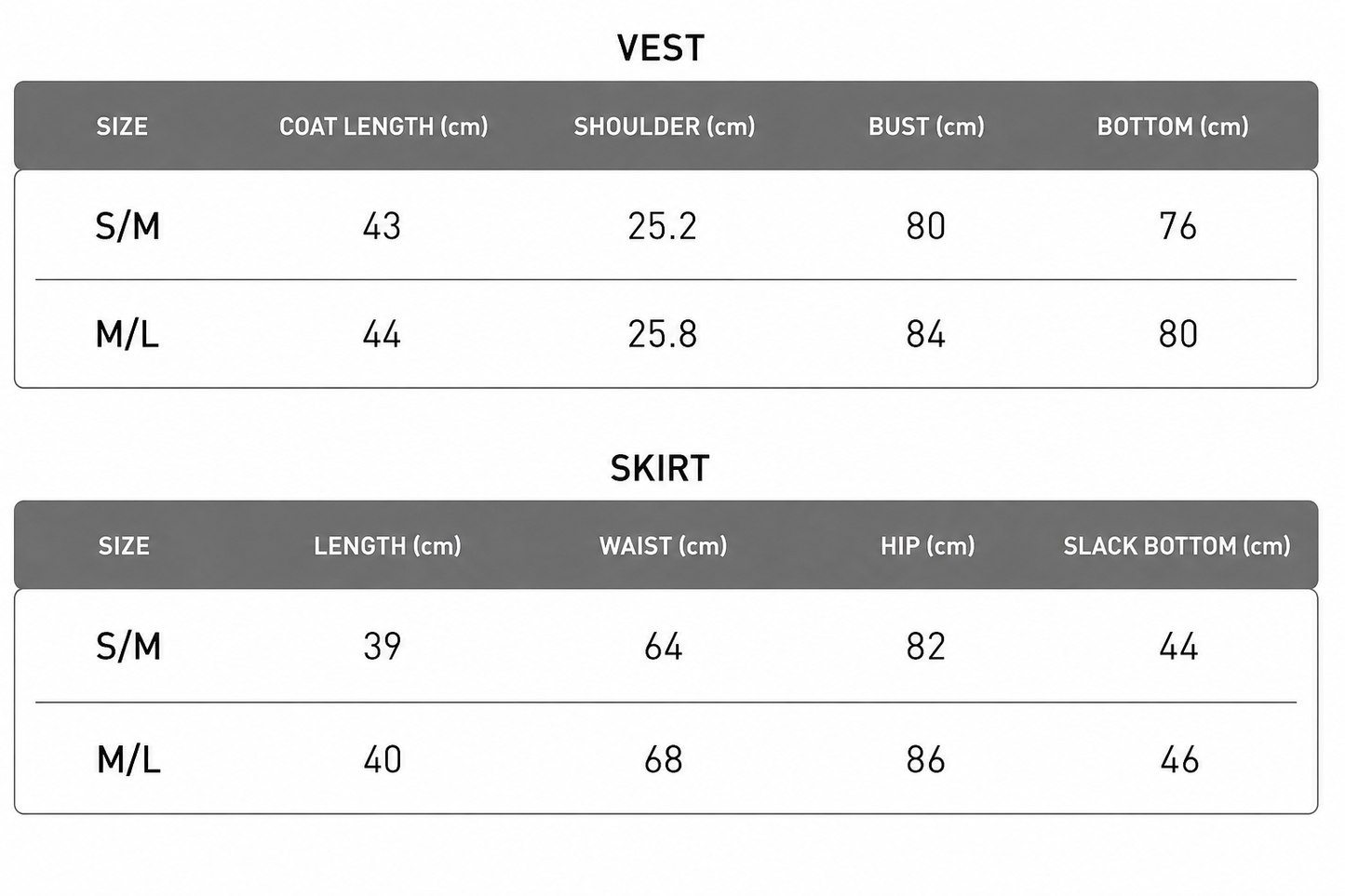Click the vest shoulder value 25.2
1345x896 pixels.
pos(662,226)
